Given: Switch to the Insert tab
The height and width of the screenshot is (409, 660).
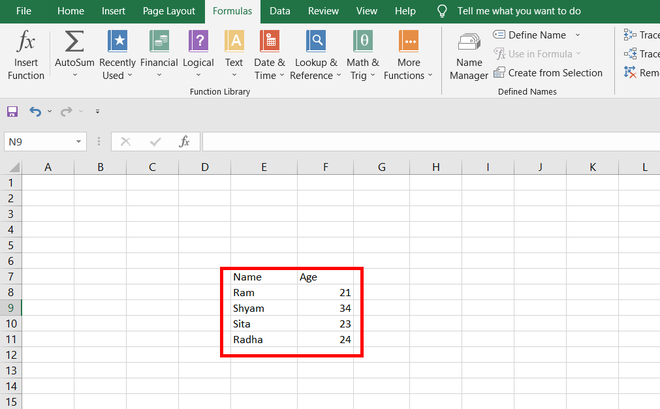Looking at the screenshot, I should tap(113, 11).
